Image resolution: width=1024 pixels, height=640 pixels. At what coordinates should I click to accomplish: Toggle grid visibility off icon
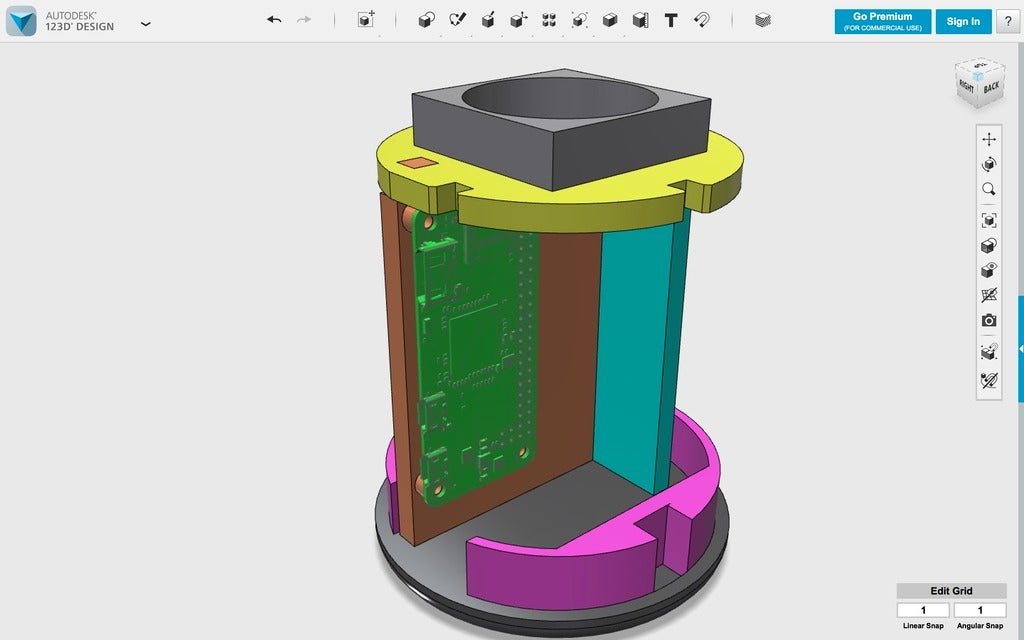point(989,295)
